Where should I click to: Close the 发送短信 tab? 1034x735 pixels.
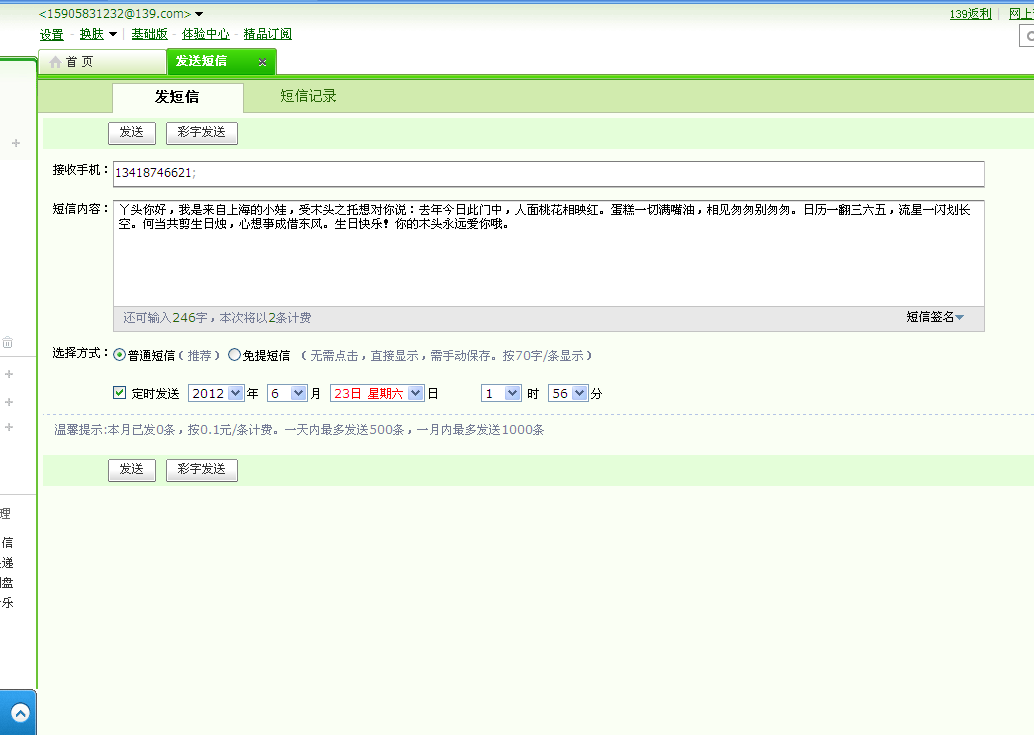(x=262, y=62)
